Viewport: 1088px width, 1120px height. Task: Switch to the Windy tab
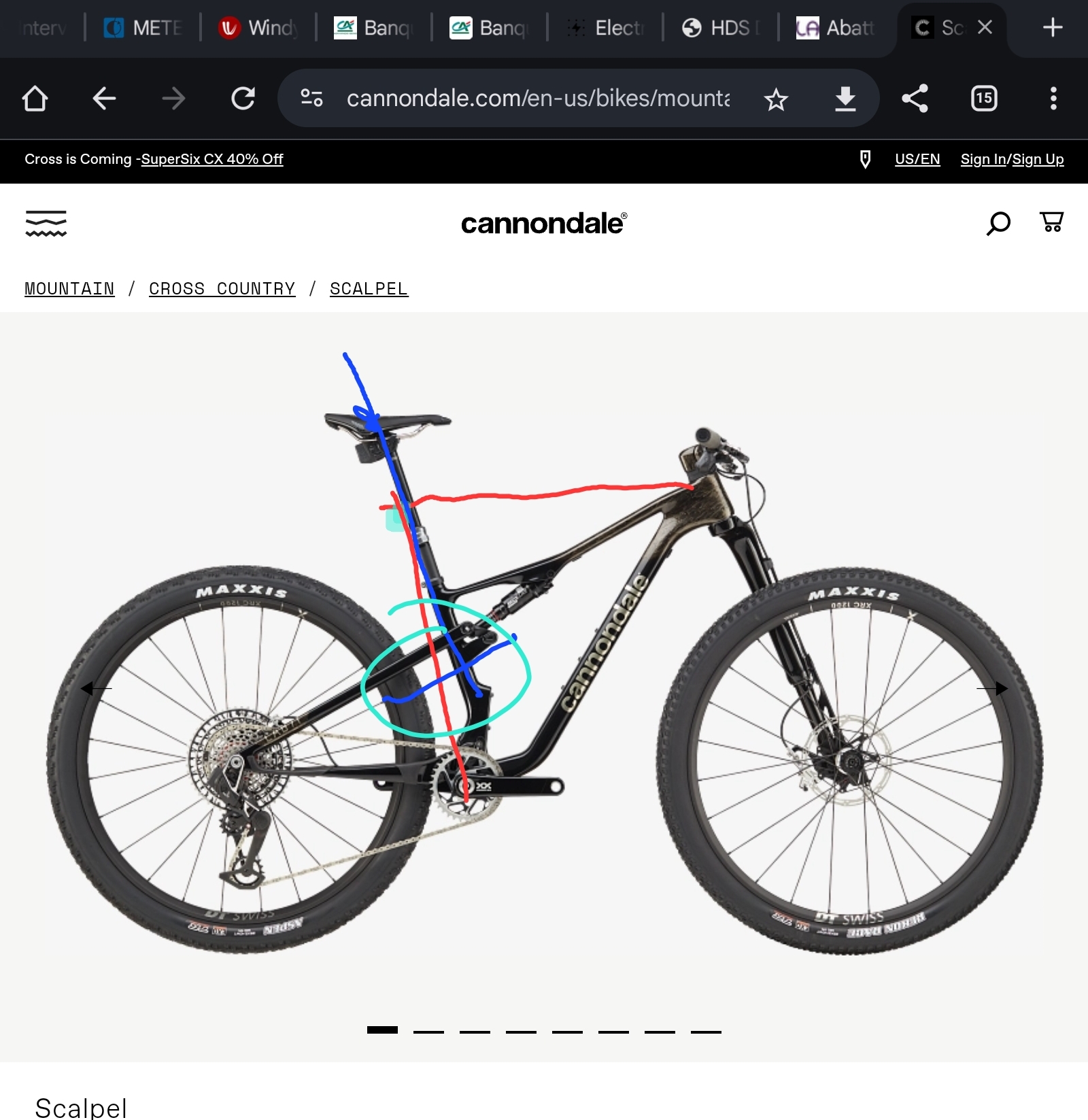click(258, 28)
